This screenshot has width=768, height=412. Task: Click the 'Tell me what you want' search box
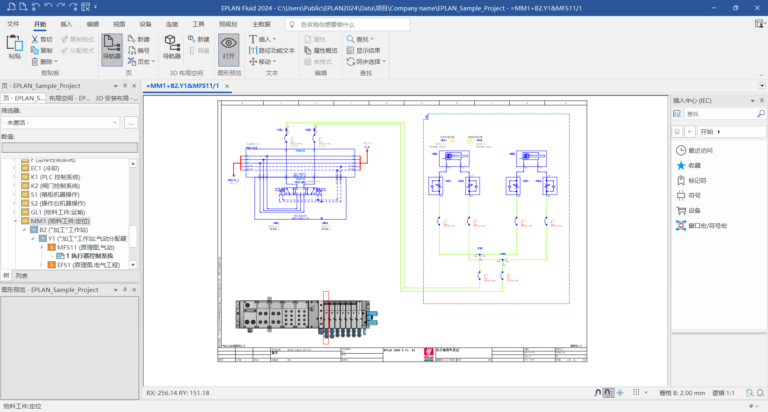click(348, 24)
